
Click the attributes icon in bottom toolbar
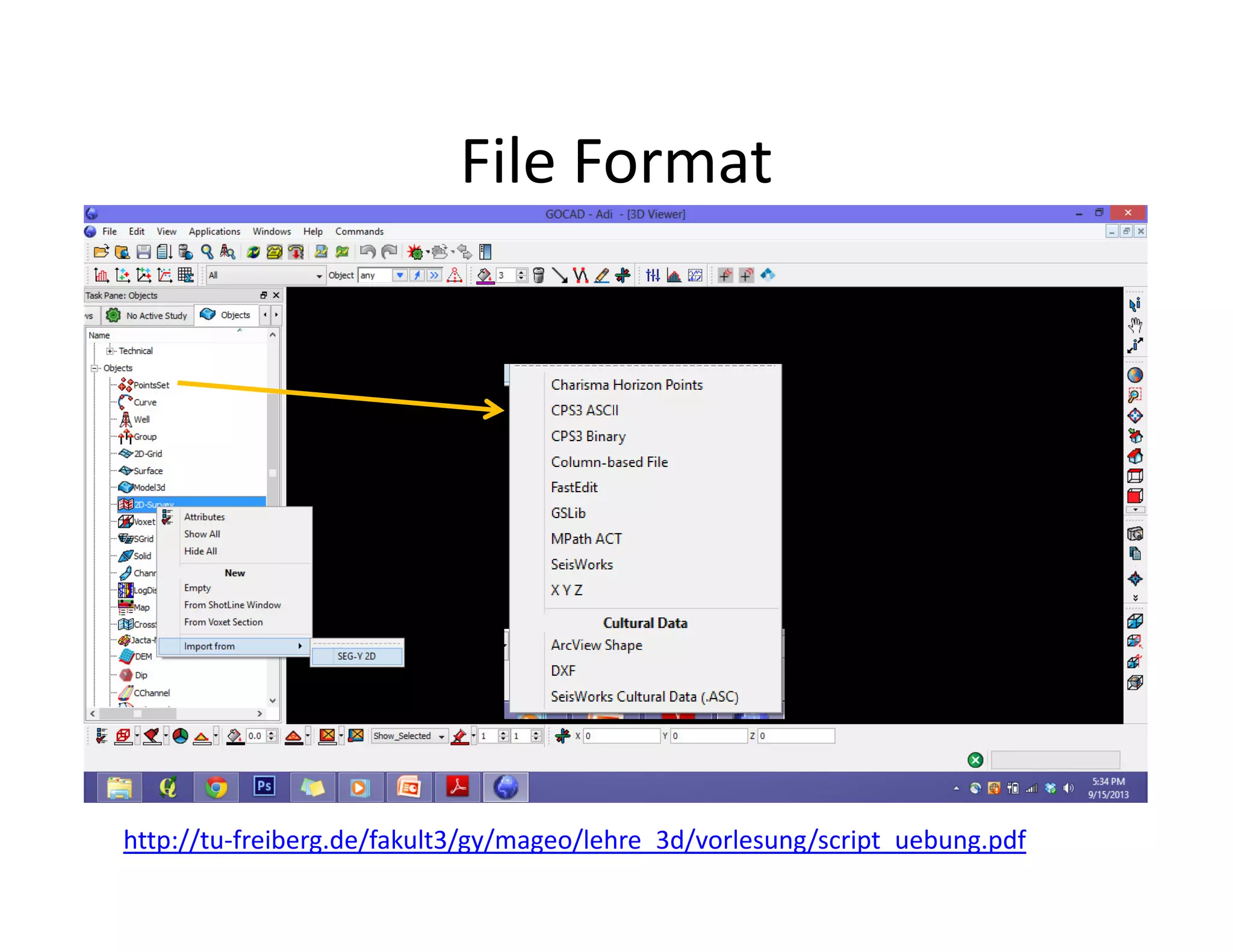[102, 736]
